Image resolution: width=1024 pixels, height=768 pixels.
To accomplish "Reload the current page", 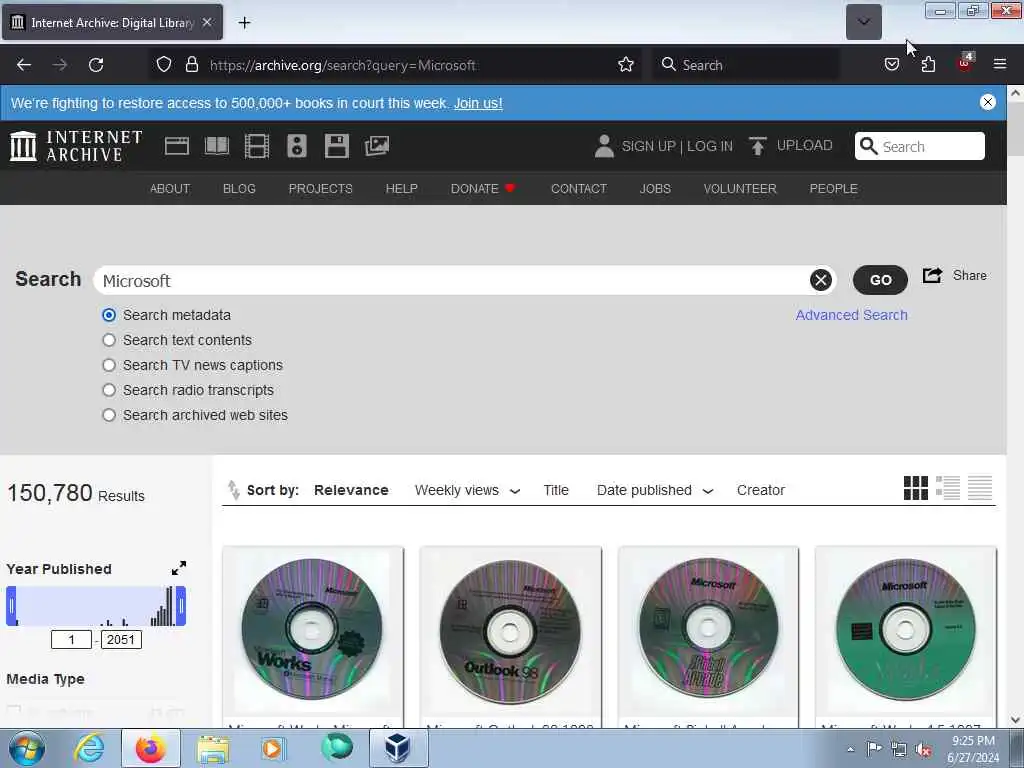I will point(96,65).
